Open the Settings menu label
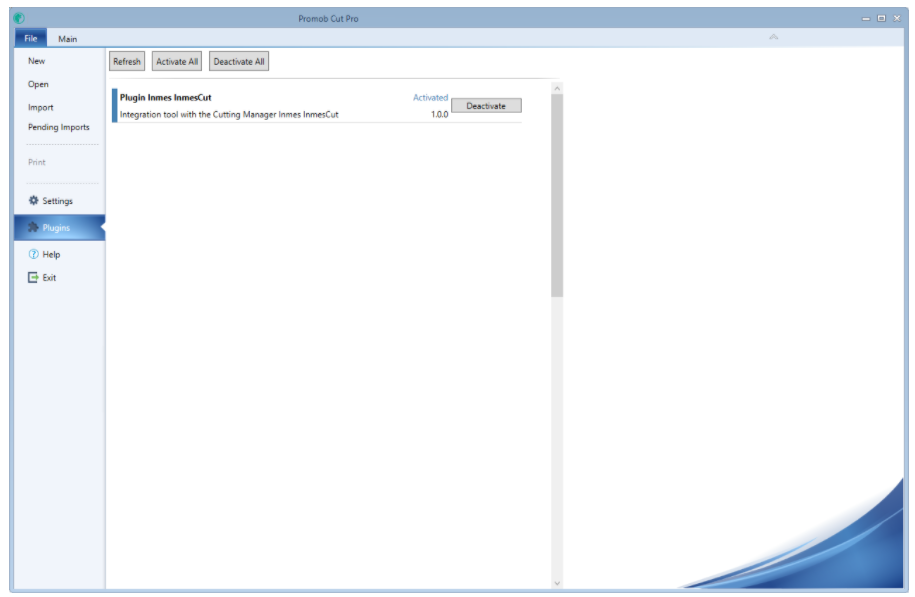 (x=57, y=201)
